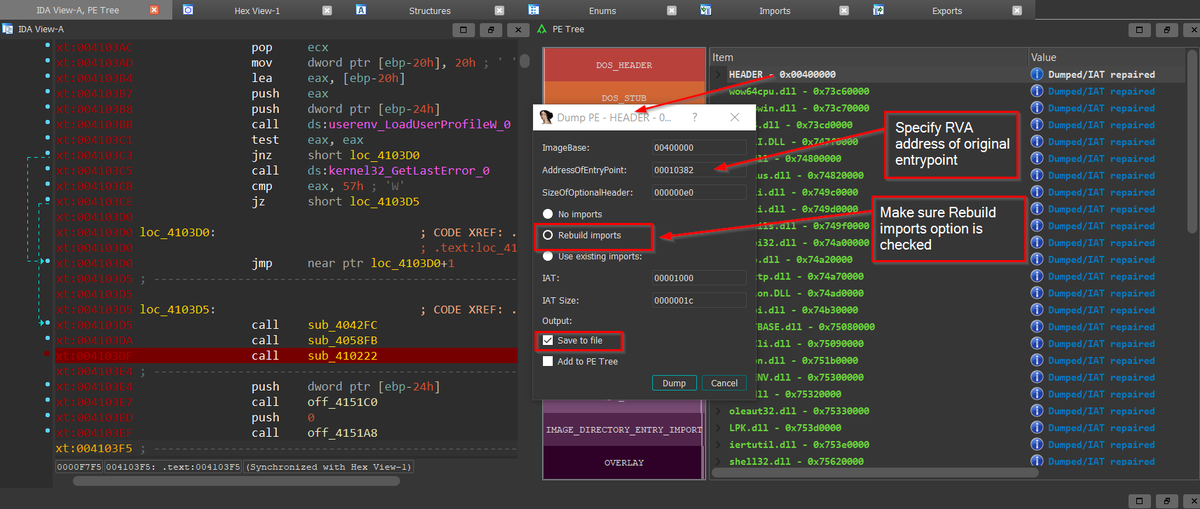Click the highlighted sub_410222 call operand
Image resolution: width=1200 pixels, height=509 pixels.
[x=342, y=356]
